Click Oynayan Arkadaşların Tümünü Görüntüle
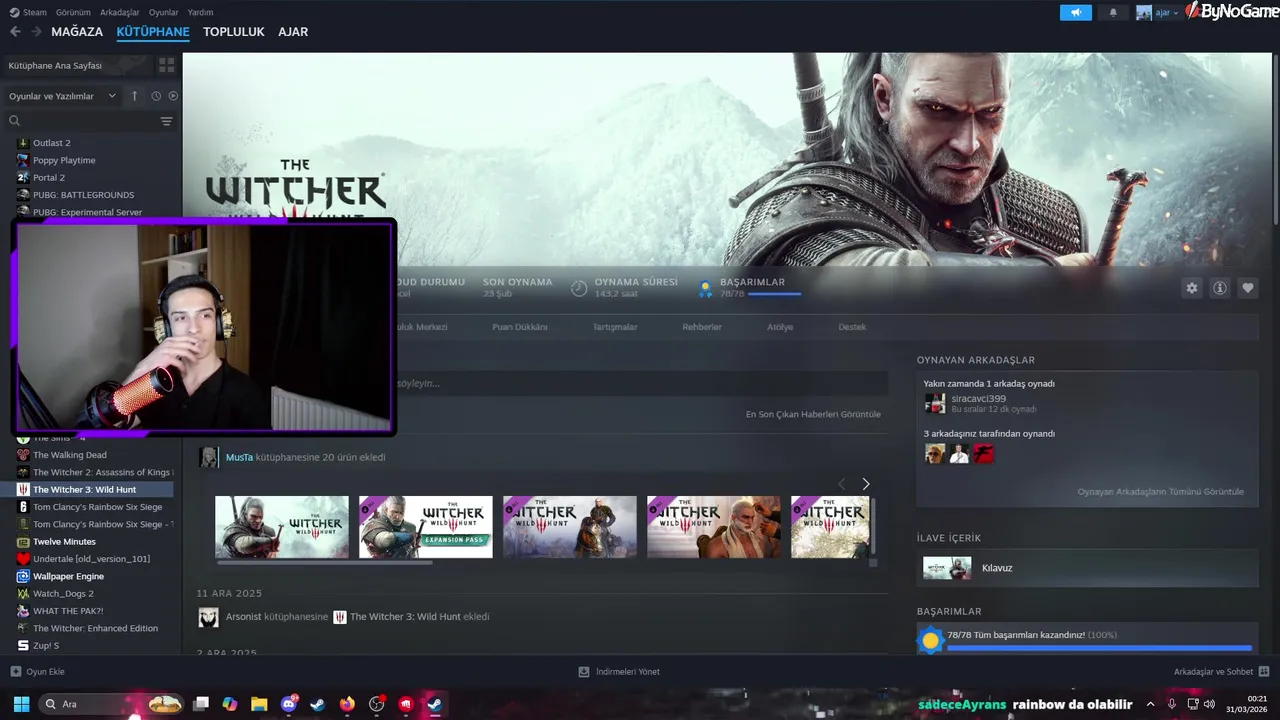1280x720 pixels. [x=1161, y=491]
